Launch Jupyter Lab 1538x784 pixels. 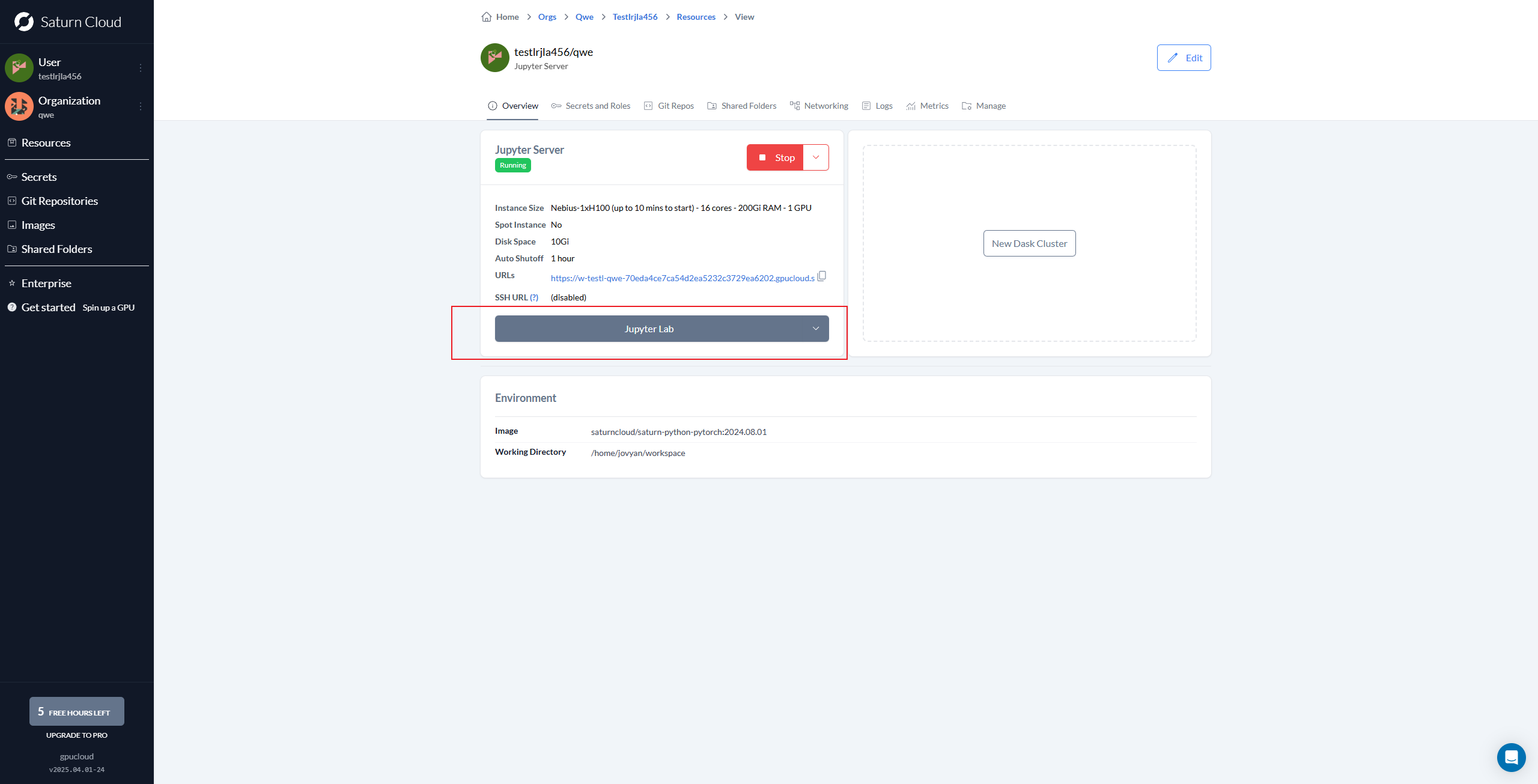pyautogui.click(x=649, y=329)
